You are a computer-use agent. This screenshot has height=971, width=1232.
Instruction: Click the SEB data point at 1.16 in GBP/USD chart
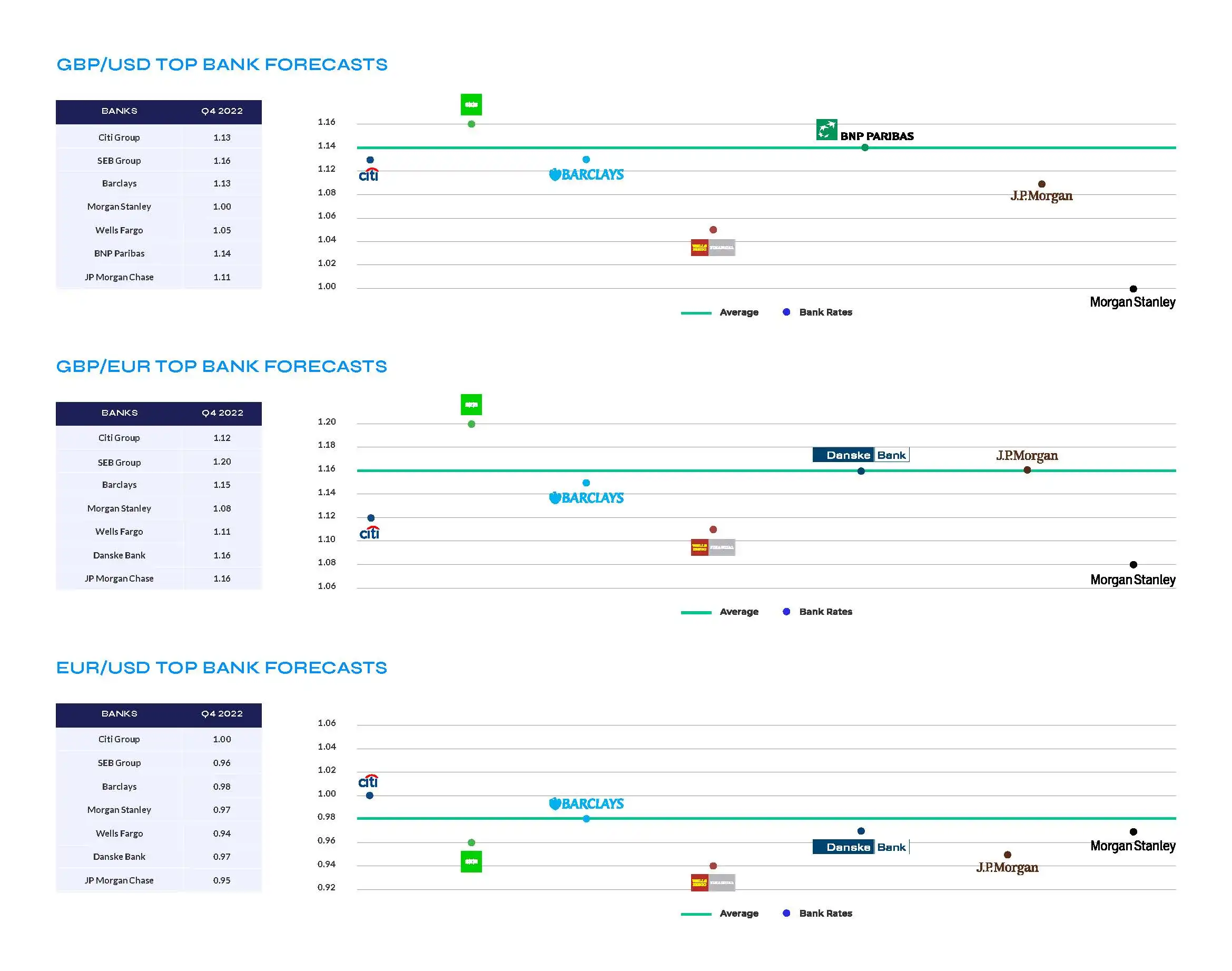click(x=471, y=124)
